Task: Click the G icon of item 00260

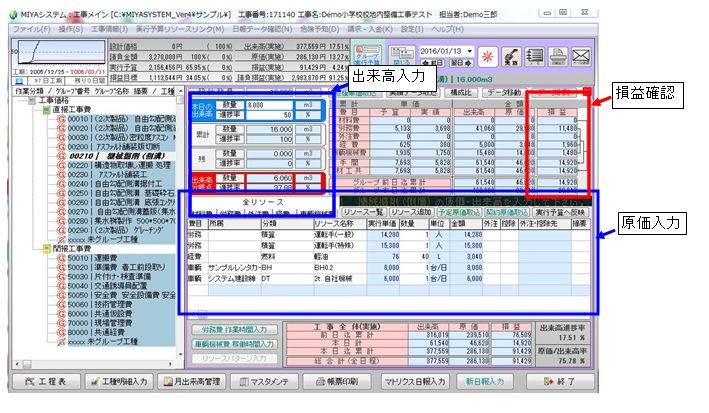Action: 61,203
